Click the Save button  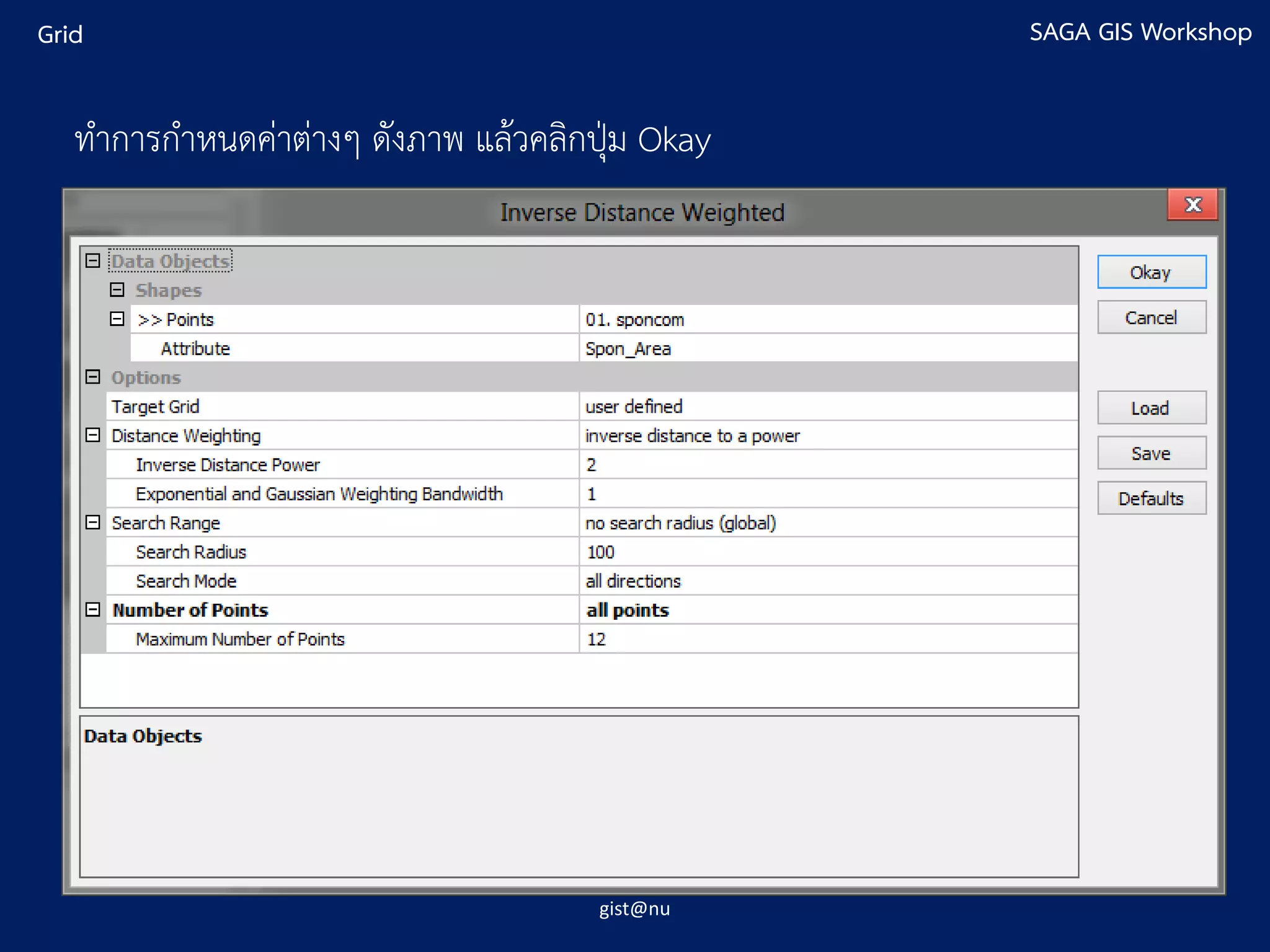click(x=1152, y=453)
